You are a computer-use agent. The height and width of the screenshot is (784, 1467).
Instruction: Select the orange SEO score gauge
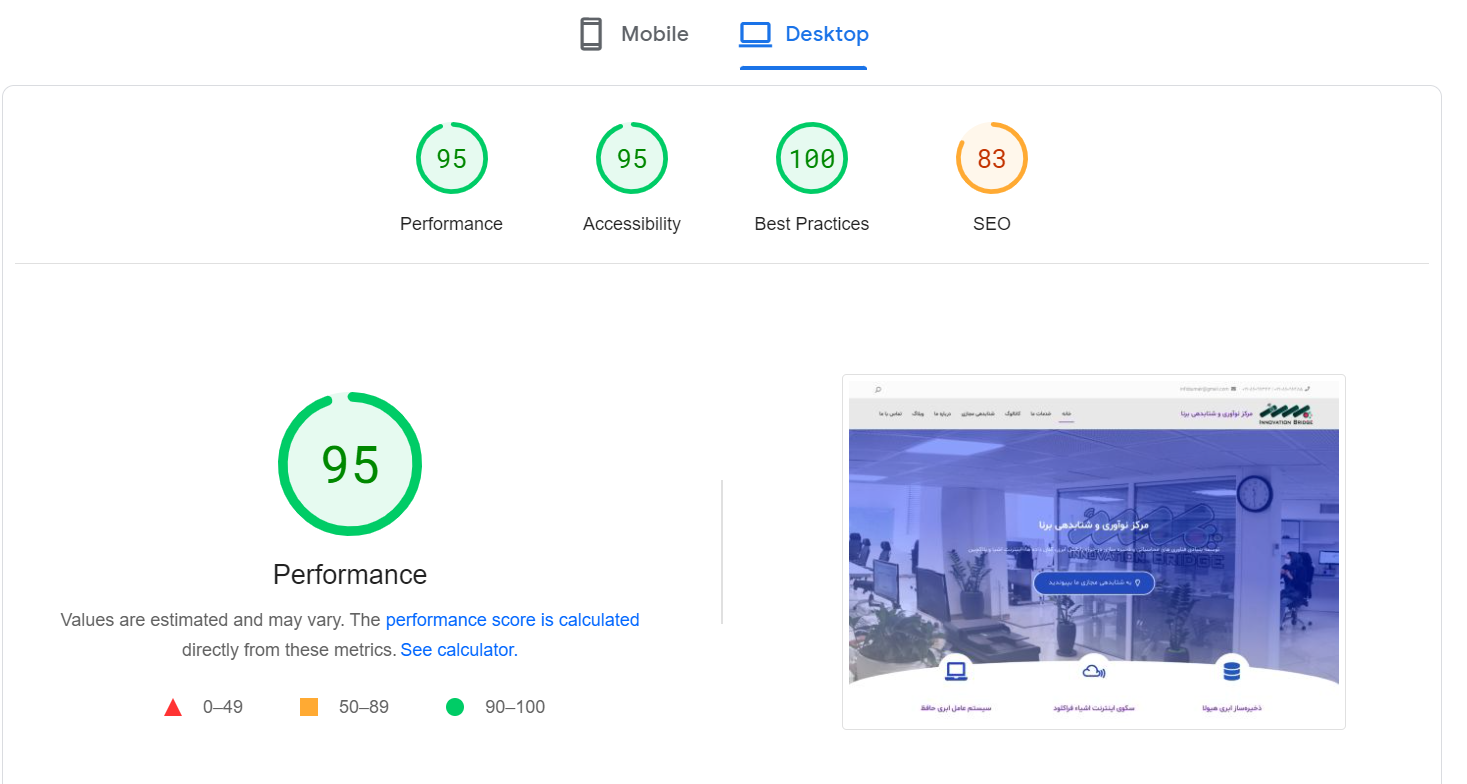pyautogui.click(x=991, y=158)
